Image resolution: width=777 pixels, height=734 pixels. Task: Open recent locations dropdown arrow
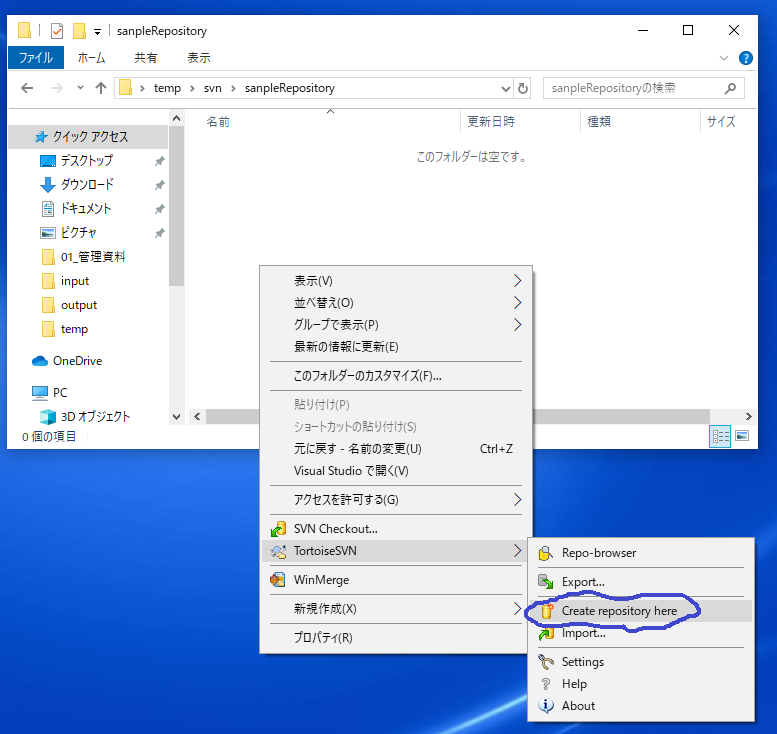coord(80,88)
